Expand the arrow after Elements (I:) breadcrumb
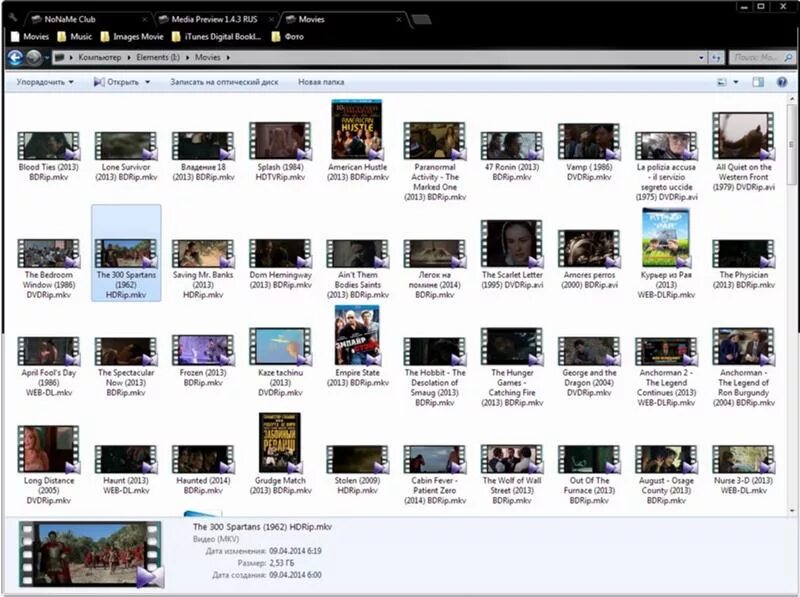The image size is (800, 597). click(188, 58)
